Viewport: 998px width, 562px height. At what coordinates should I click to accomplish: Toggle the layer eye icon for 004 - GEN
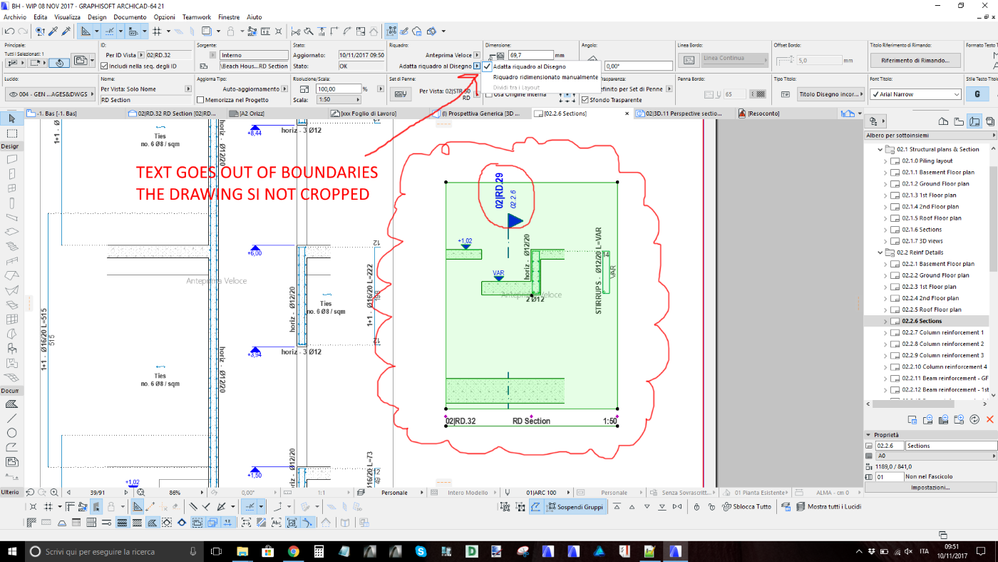point(13,94)
